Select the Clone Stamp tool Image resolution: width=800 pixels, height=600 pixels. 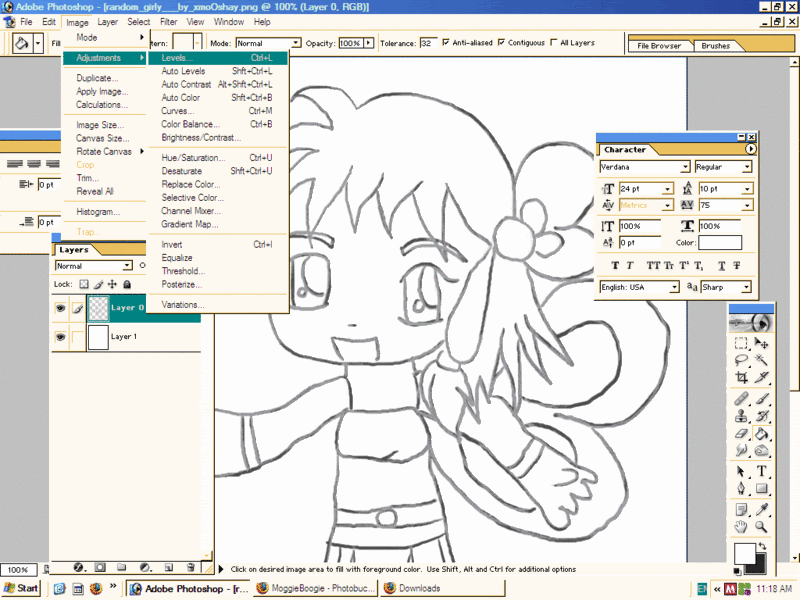click(741, 416)
